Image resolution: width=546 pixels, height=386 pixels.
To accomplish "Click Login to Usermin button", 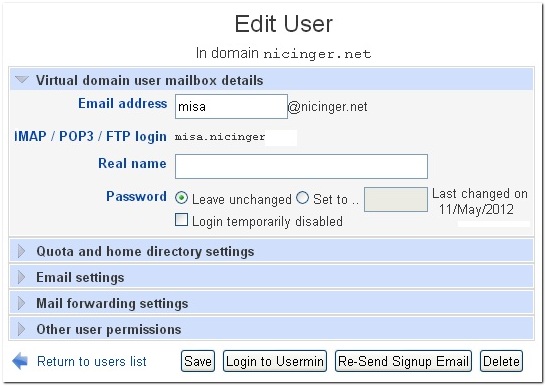I will (275, 361).
